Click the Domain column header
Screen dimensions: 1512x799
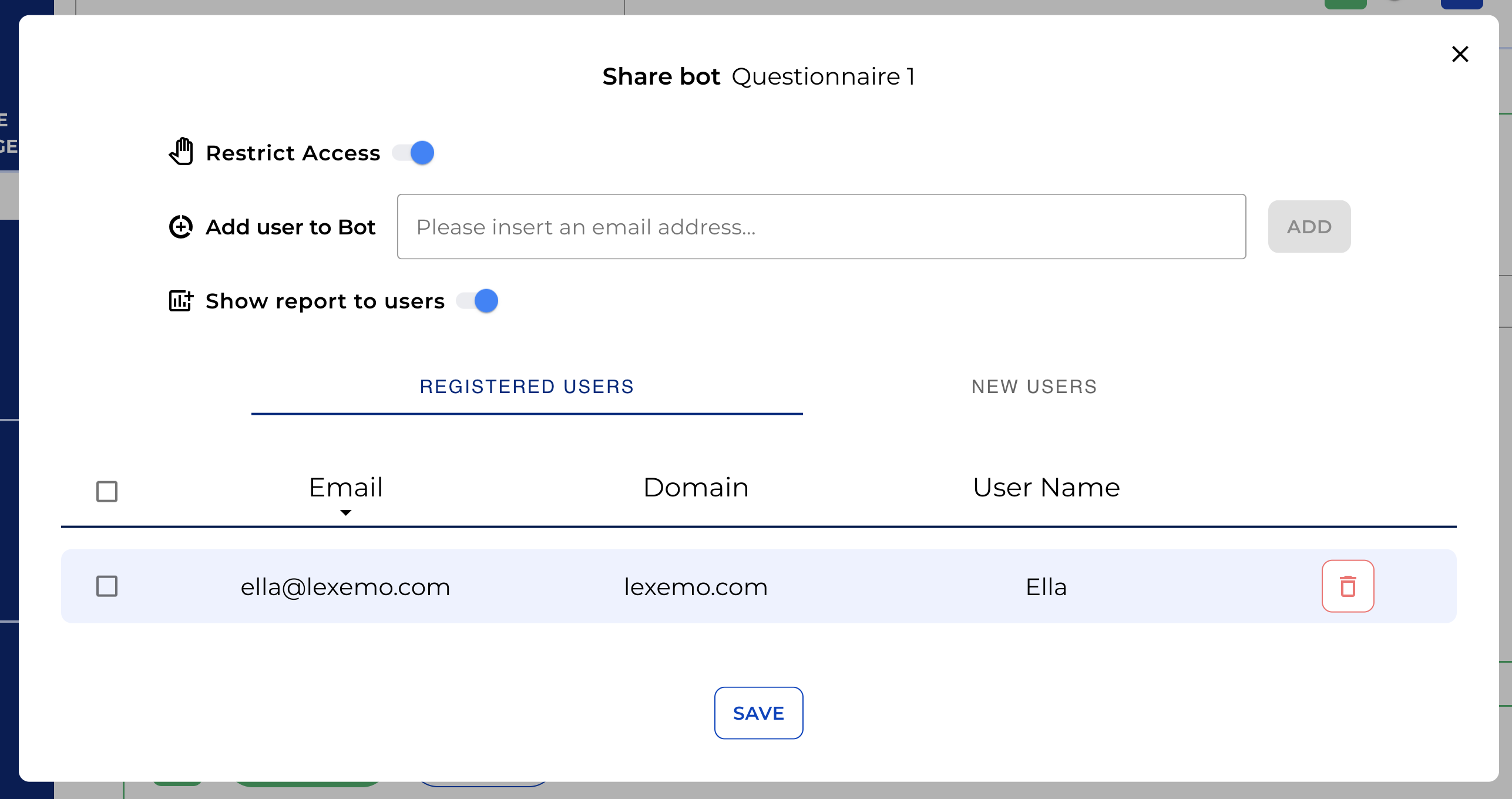click(x=695, y=488)
